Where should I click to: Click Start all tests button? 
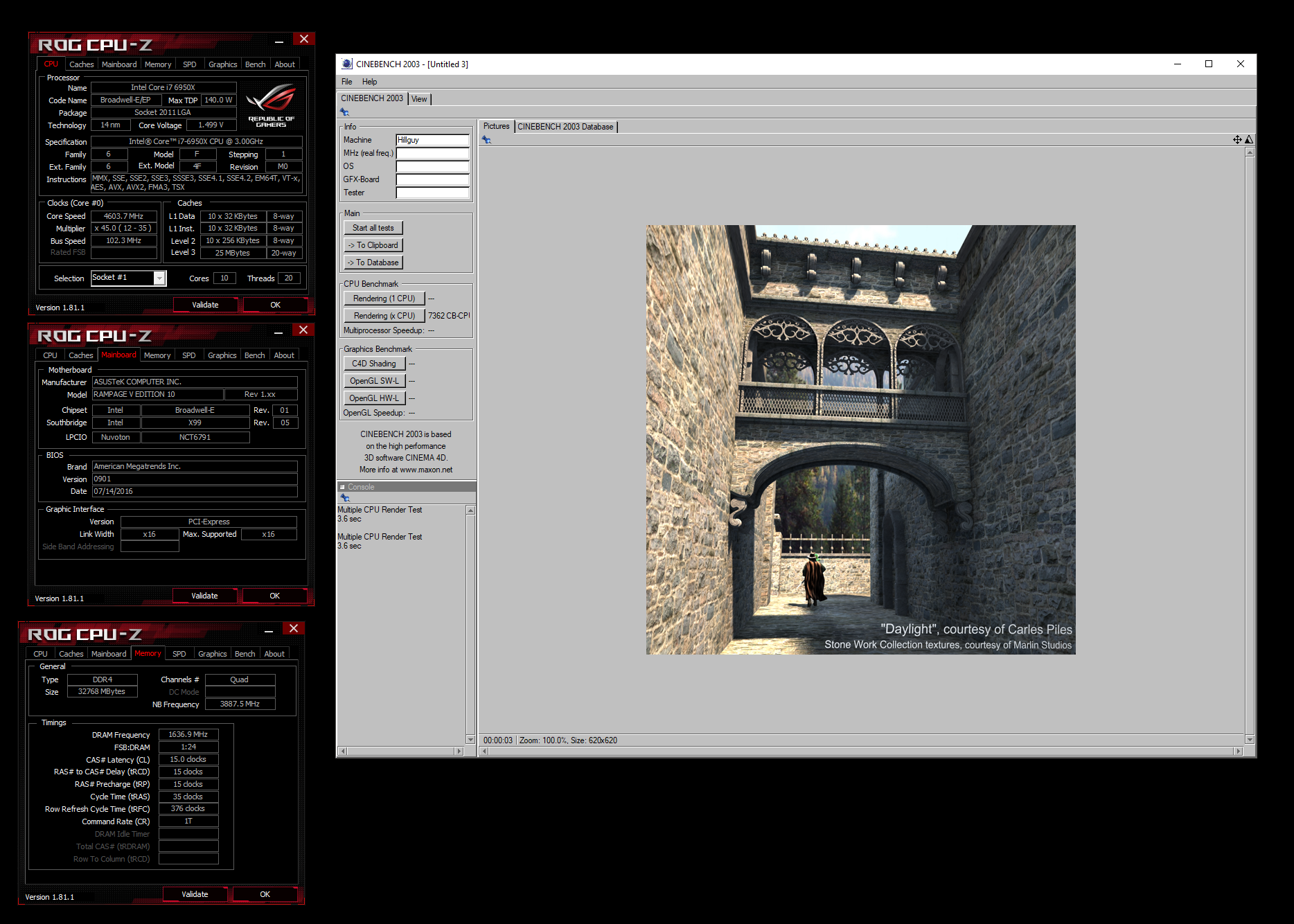coord(373,228)
